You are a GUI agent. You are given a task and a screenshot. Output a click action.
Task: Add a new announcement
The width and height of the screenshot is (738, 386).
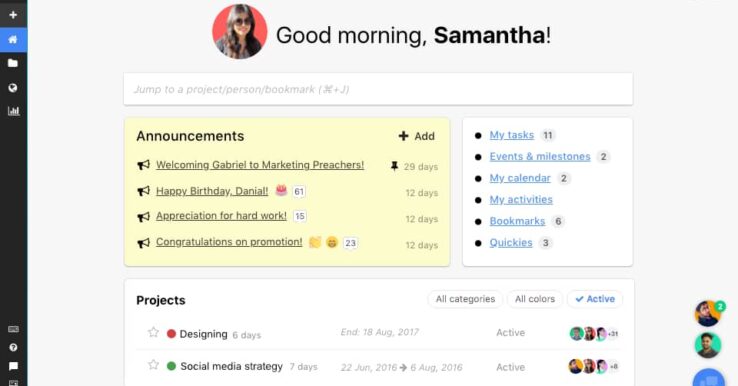click(x=417, y=136)
